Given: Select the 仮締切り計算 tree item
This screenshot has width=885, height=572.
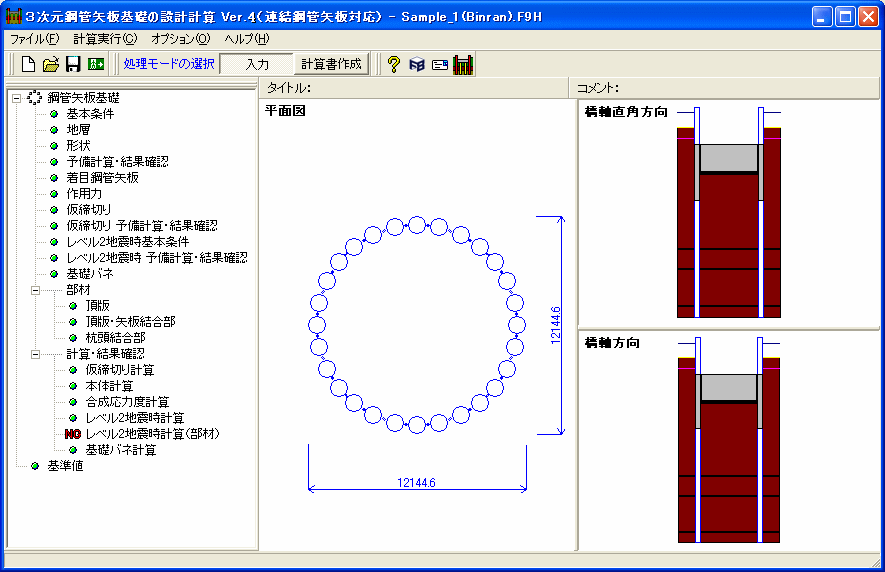Looking at the screenshot, I should pos(120,370).
